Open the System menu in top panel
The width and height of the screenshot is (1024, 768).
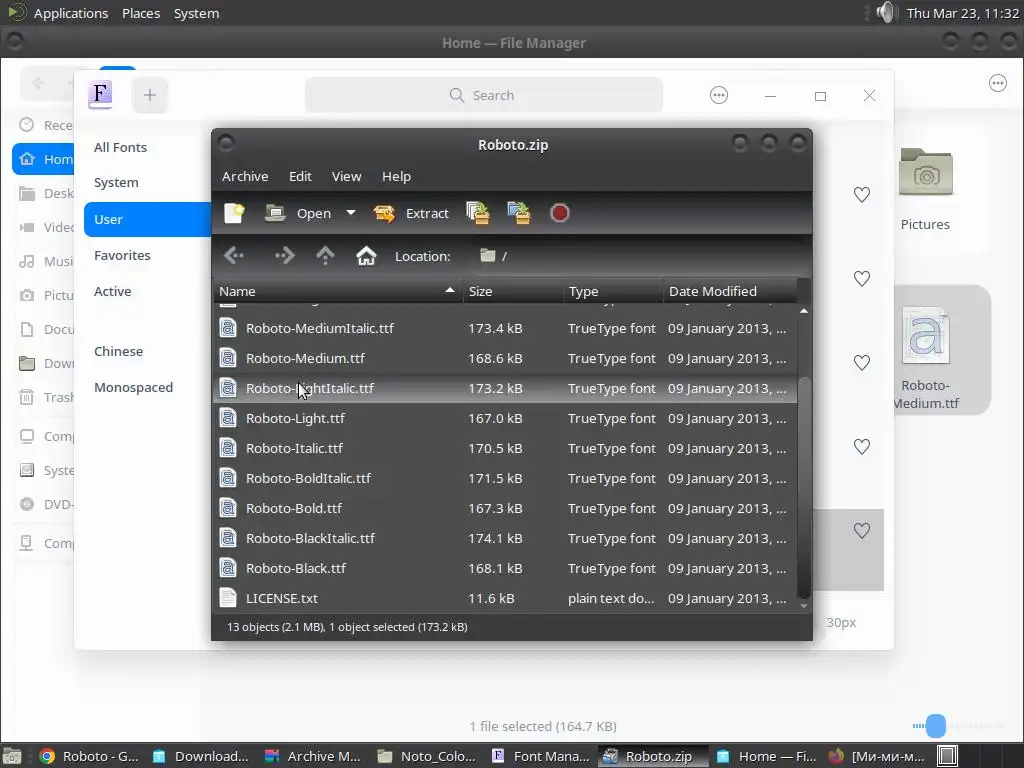coord(197,13)
